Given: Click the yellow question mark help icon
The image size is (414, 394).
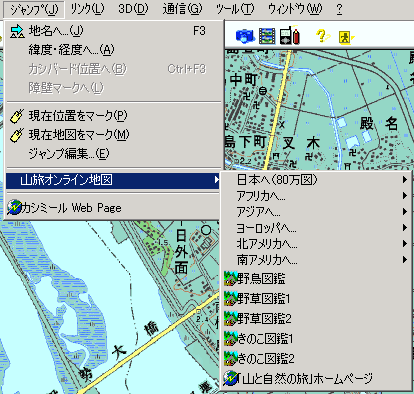Looking at the screenshot, I should pos(322,36).
